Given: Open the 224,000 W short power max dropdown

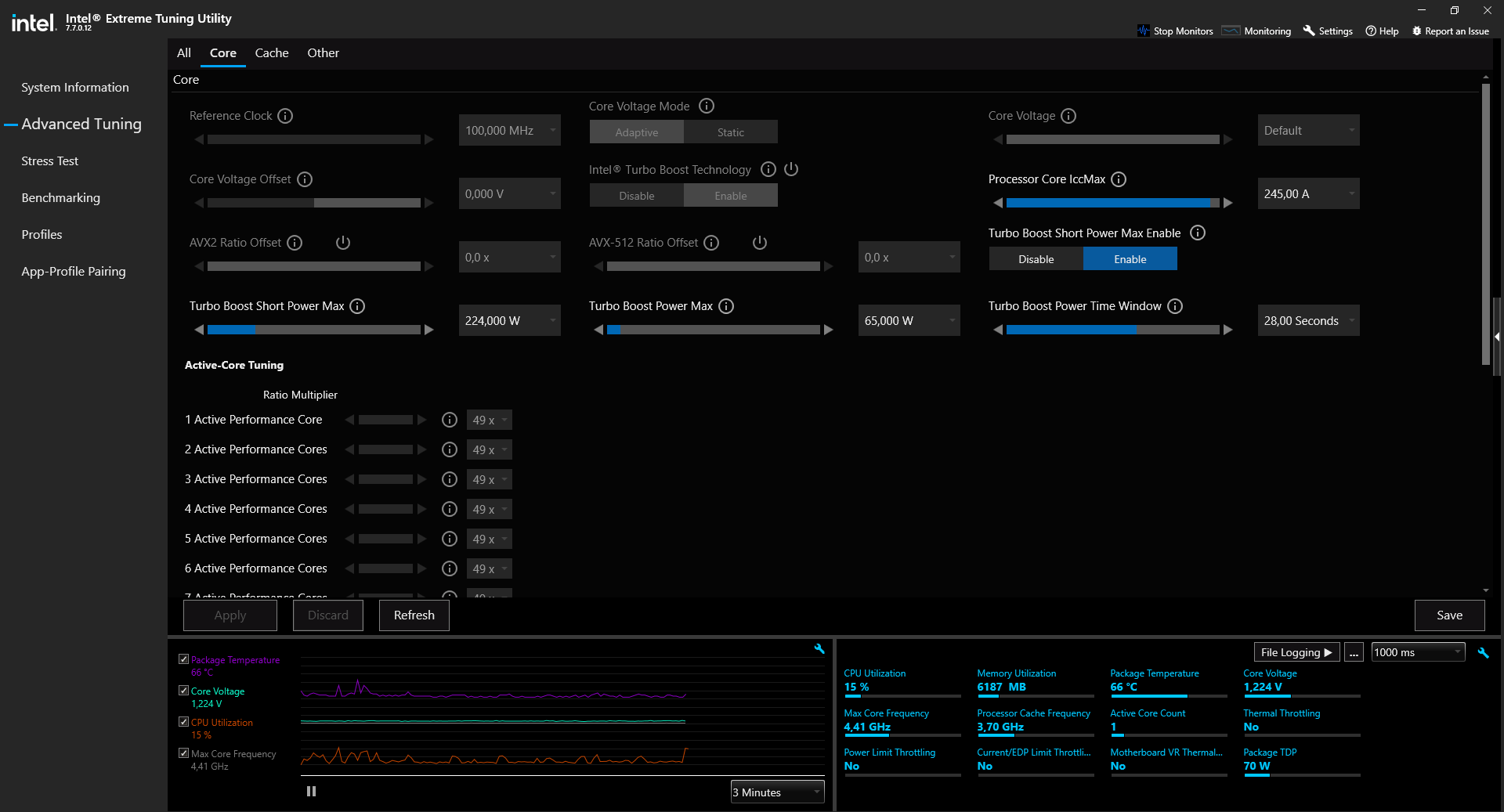Looking at the screenshot, I should click(510, 321).
